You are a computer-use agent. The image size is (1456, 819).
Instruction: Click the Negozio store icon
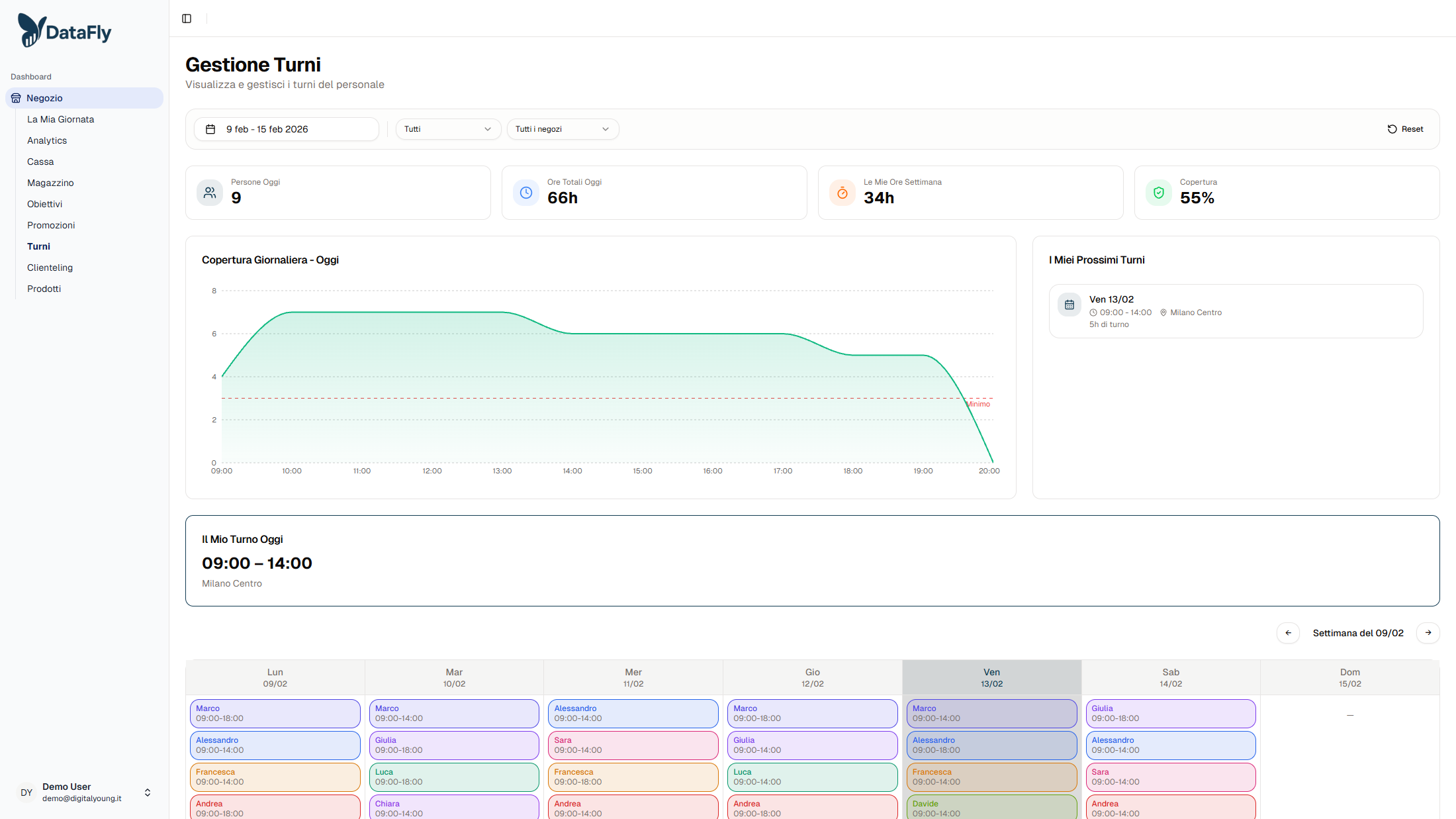pos(16,98)
